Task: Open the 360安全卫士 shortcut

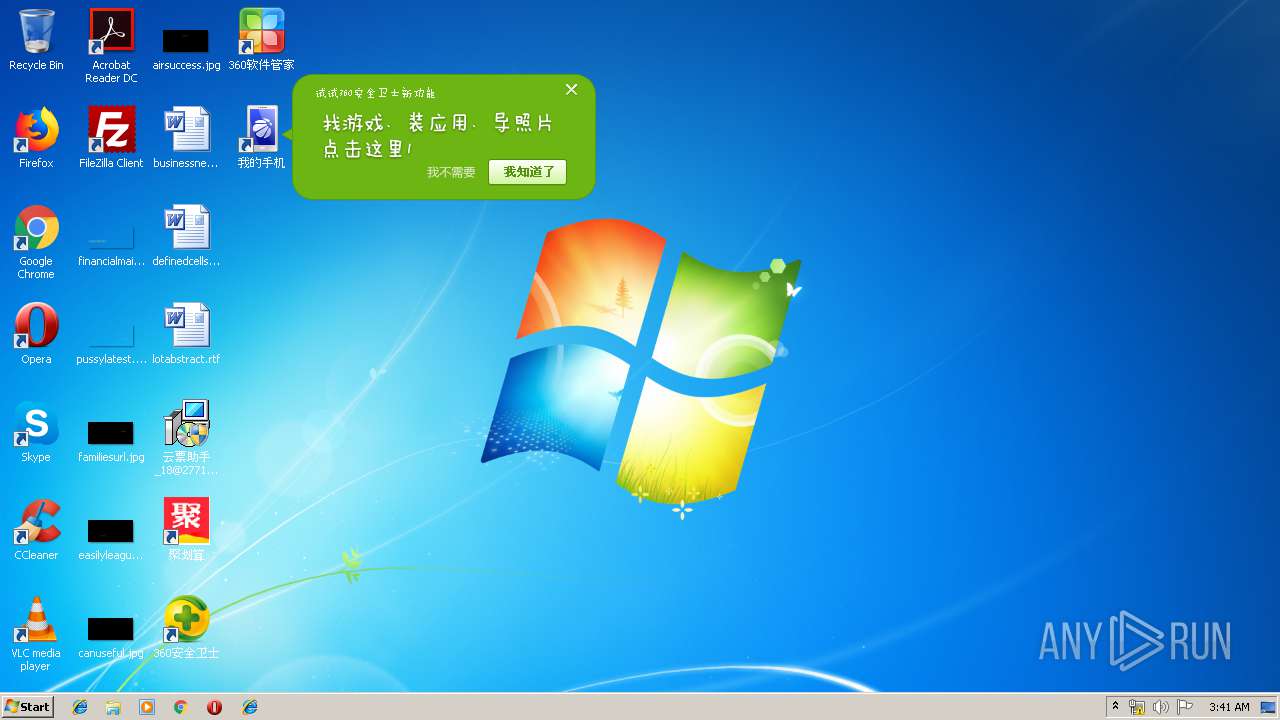Action: coord(186,628)
